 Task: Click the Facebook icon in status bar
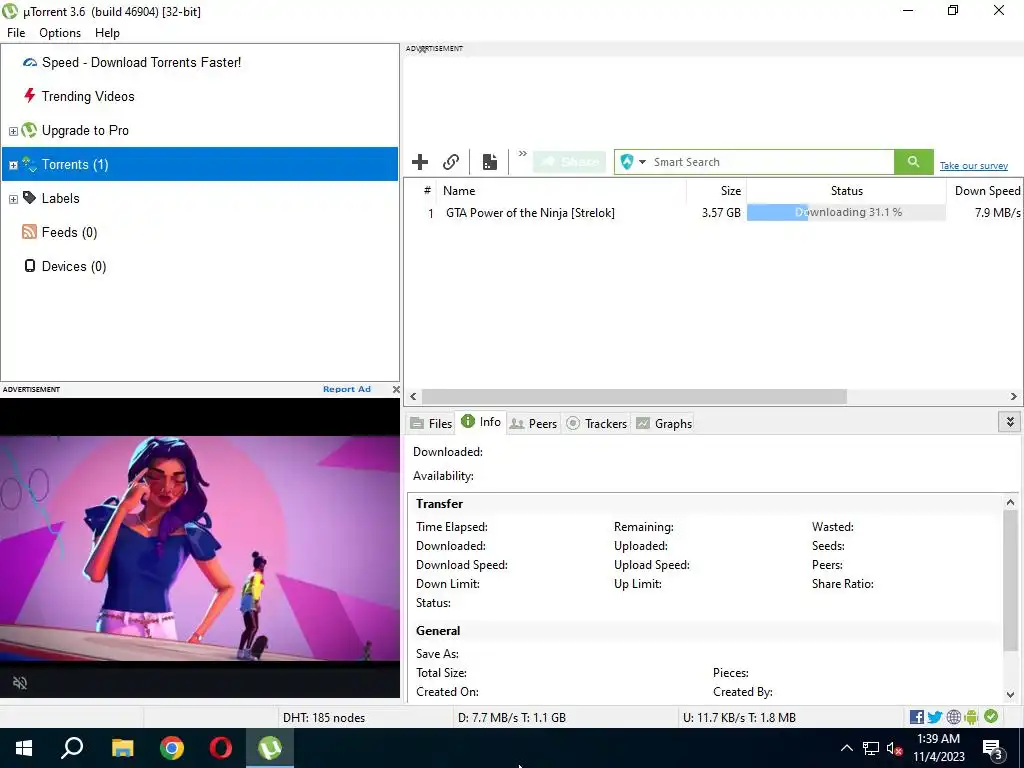tap(917, 718)
